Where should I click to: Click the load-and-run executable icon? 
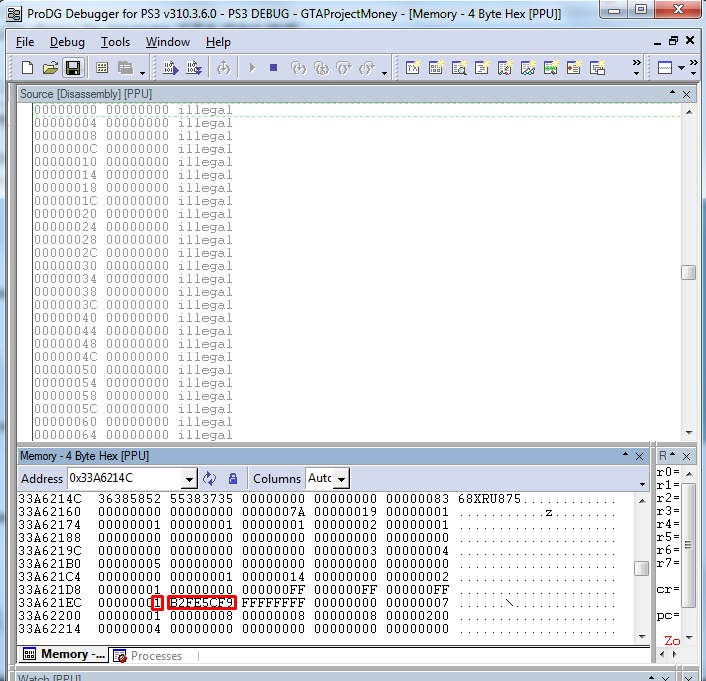coord(171,68)
